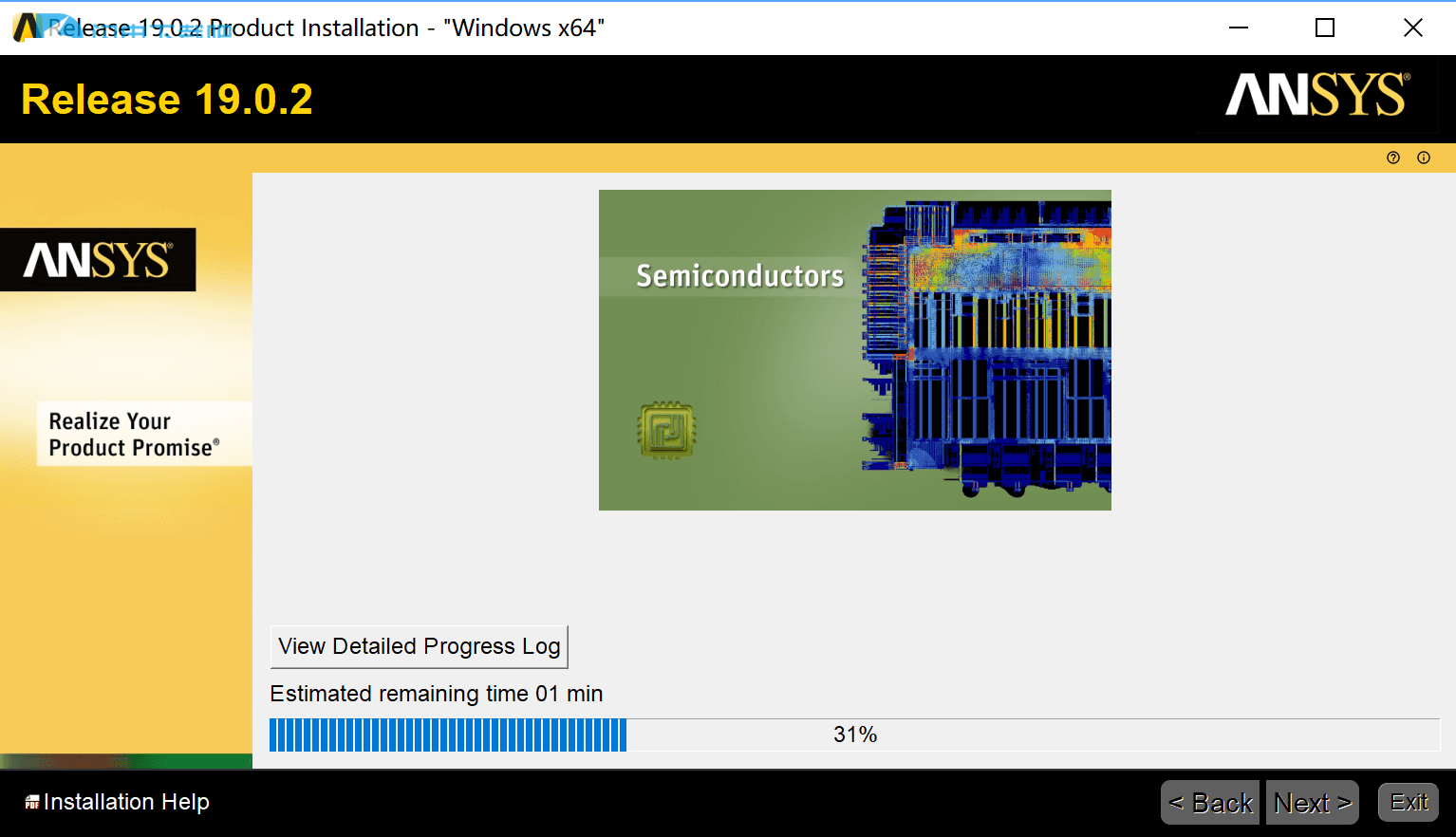Maximize the installer window
Image resolution: width=1456 pixels, height=837 pixels.
[1325, 28]
